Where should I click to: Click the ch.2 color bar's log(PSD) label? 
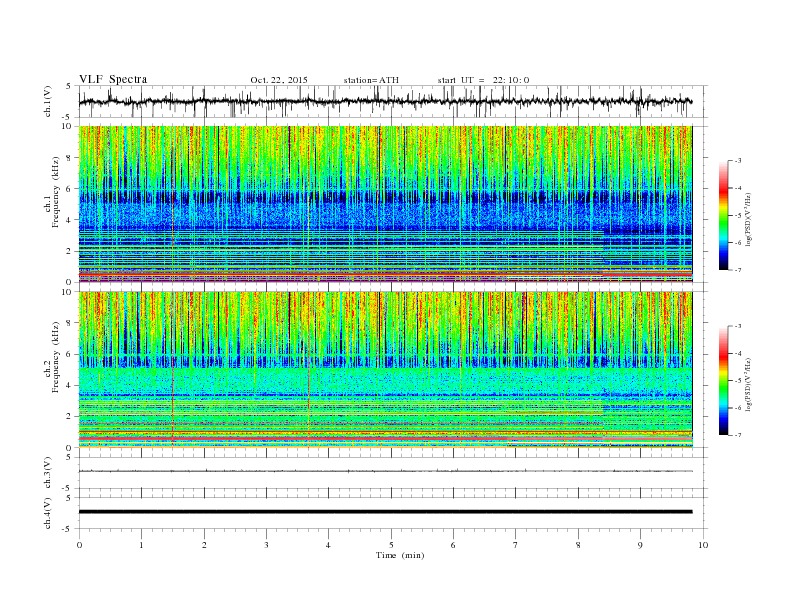pyautogui.click(x=751, y=384)
